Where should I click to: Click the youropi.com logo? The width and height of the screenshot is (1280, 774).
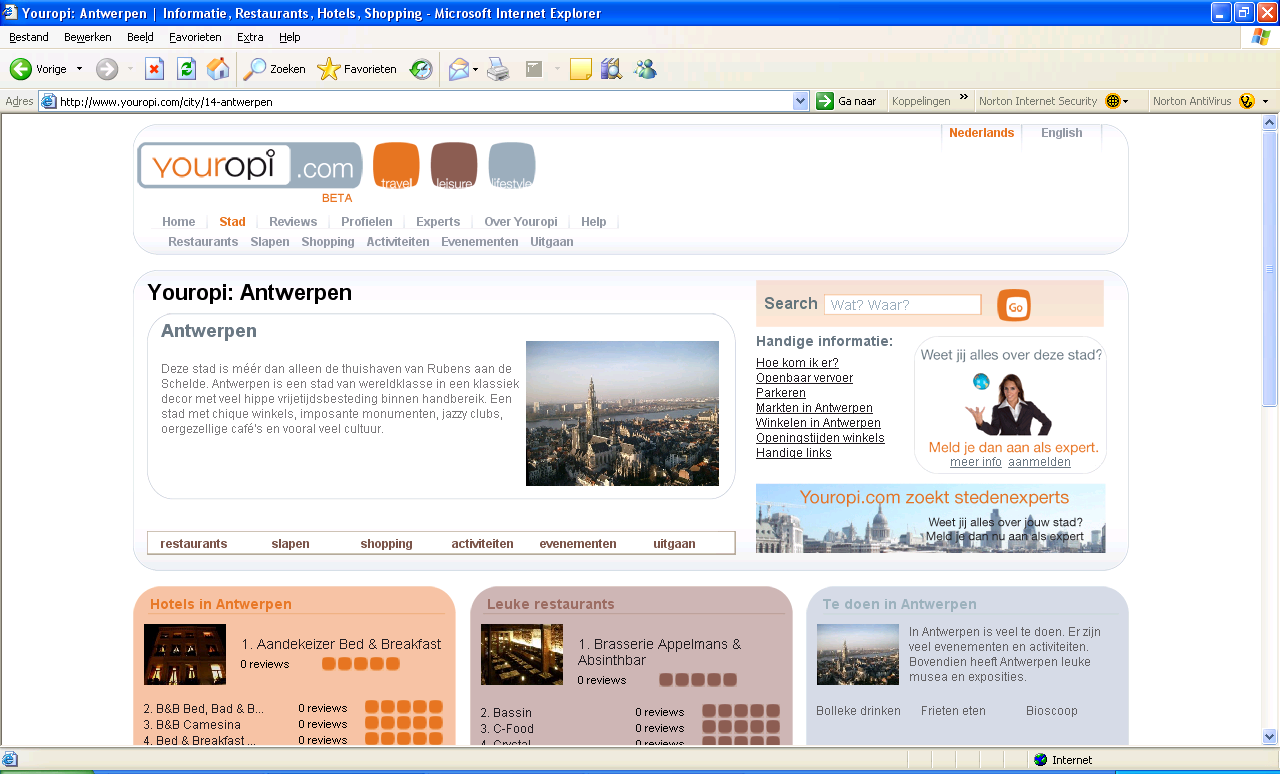coord(249,166)
